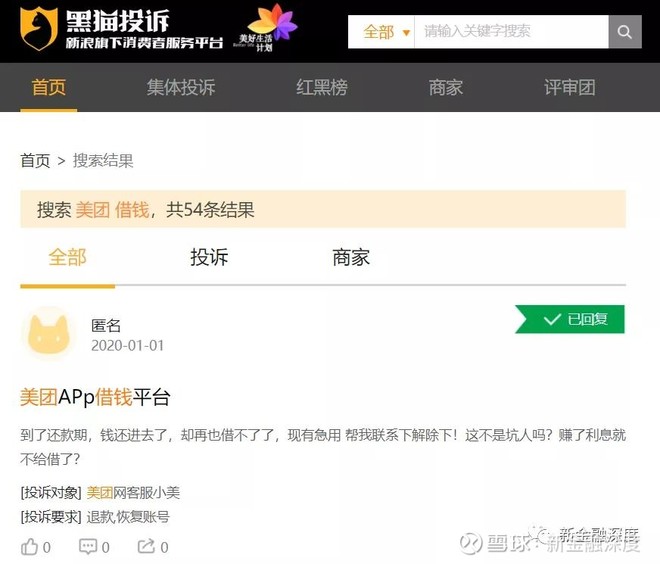Switch to the 投诉 results tab
Image resolution: width=660 pixels, height=564 pixels.
[209, 257]
